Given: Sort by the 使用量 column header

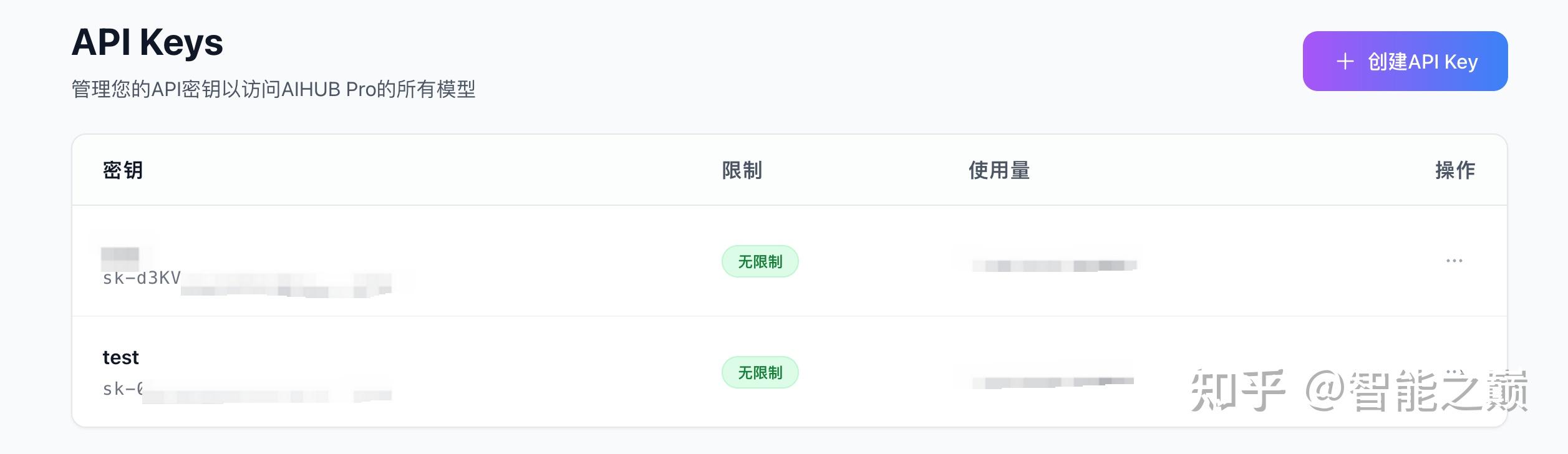Looking at the screenshot, I should coord(1000,170).
